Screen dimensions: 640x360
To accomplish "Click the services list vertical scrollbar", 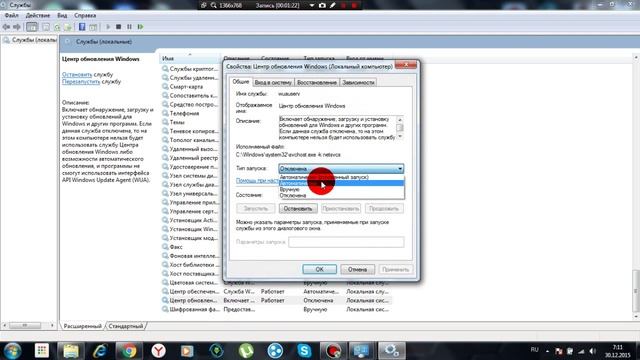I will [x=636, y=186].
